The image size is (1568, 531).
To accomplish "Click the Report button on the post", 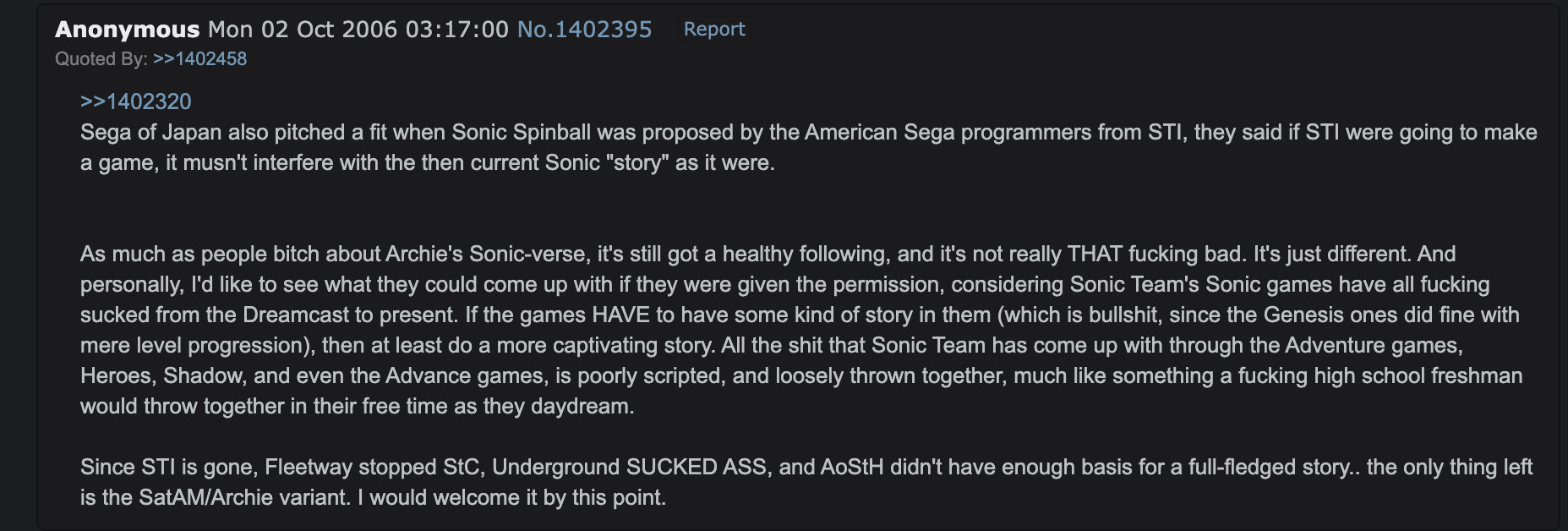I will coord(714,29).
